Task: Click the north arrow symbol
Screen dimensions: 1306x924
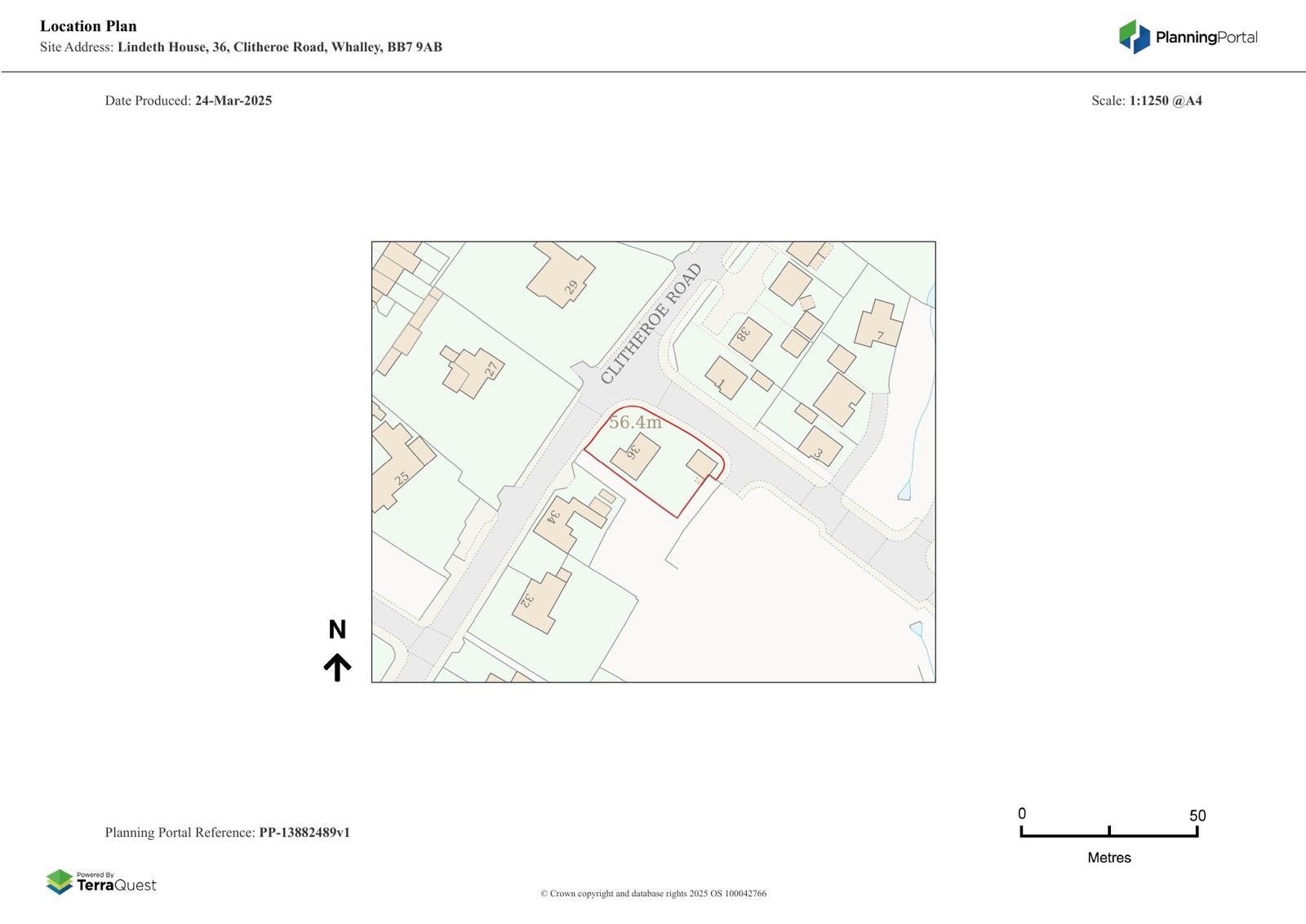Action: point(337,667)
